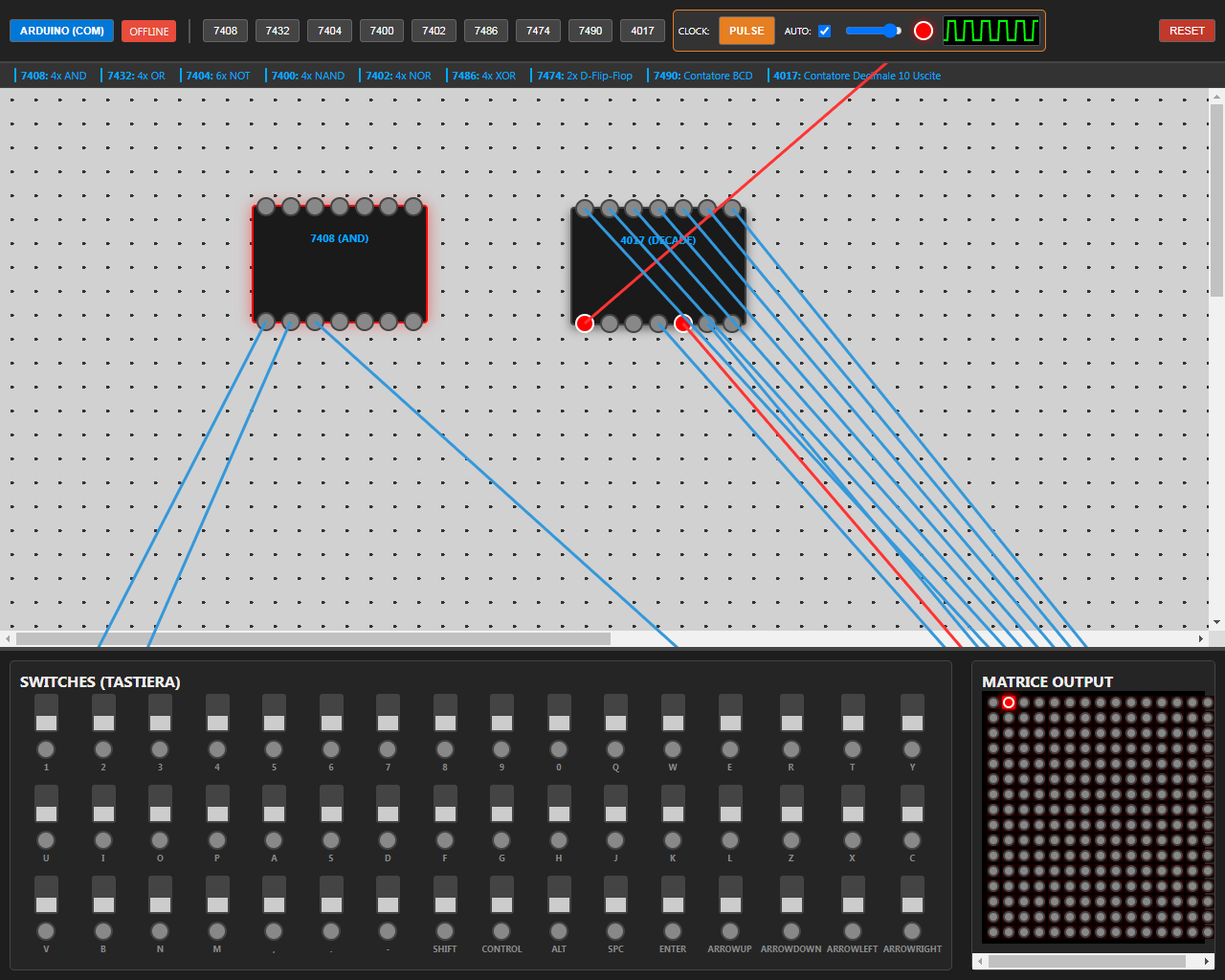
Task: Click the red RESET button
Action: pyautogui.click(x=1186, y=31)
